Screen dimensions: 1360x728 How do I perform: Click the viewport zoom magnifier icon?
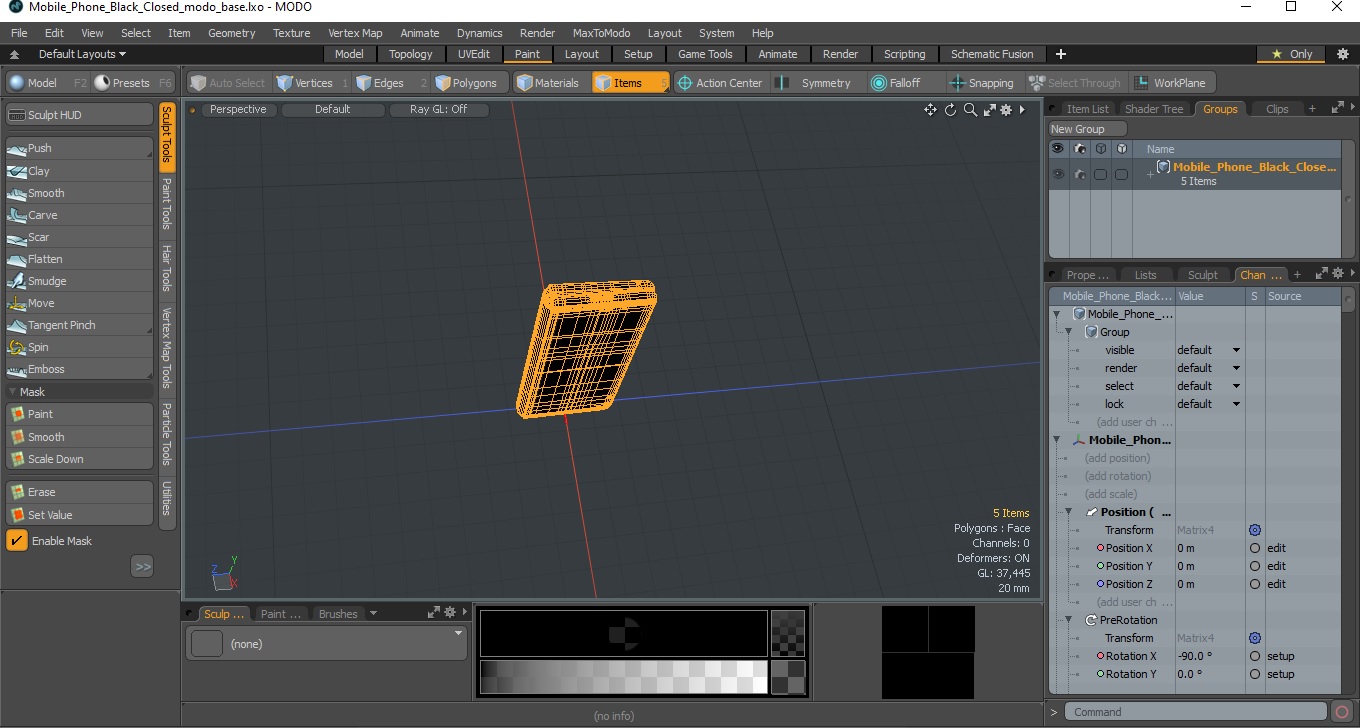pos(970,110)
